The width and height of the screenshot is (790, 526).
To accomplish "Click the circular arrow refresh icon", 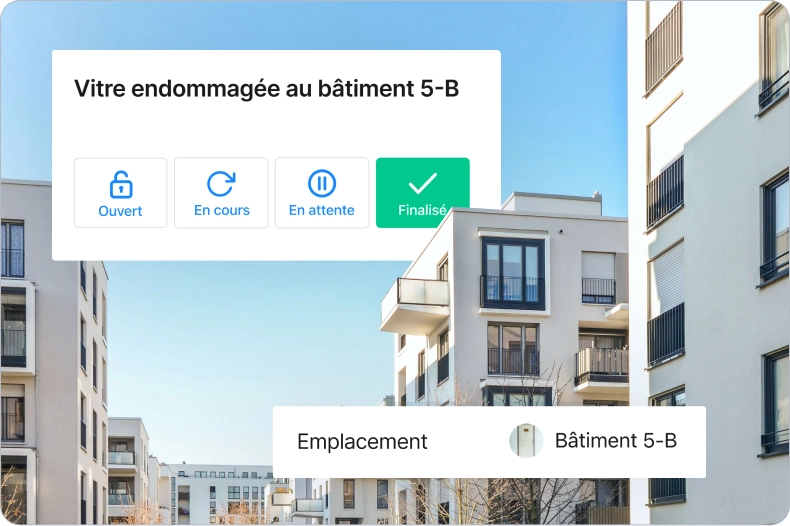I will (x=221, y=184).
